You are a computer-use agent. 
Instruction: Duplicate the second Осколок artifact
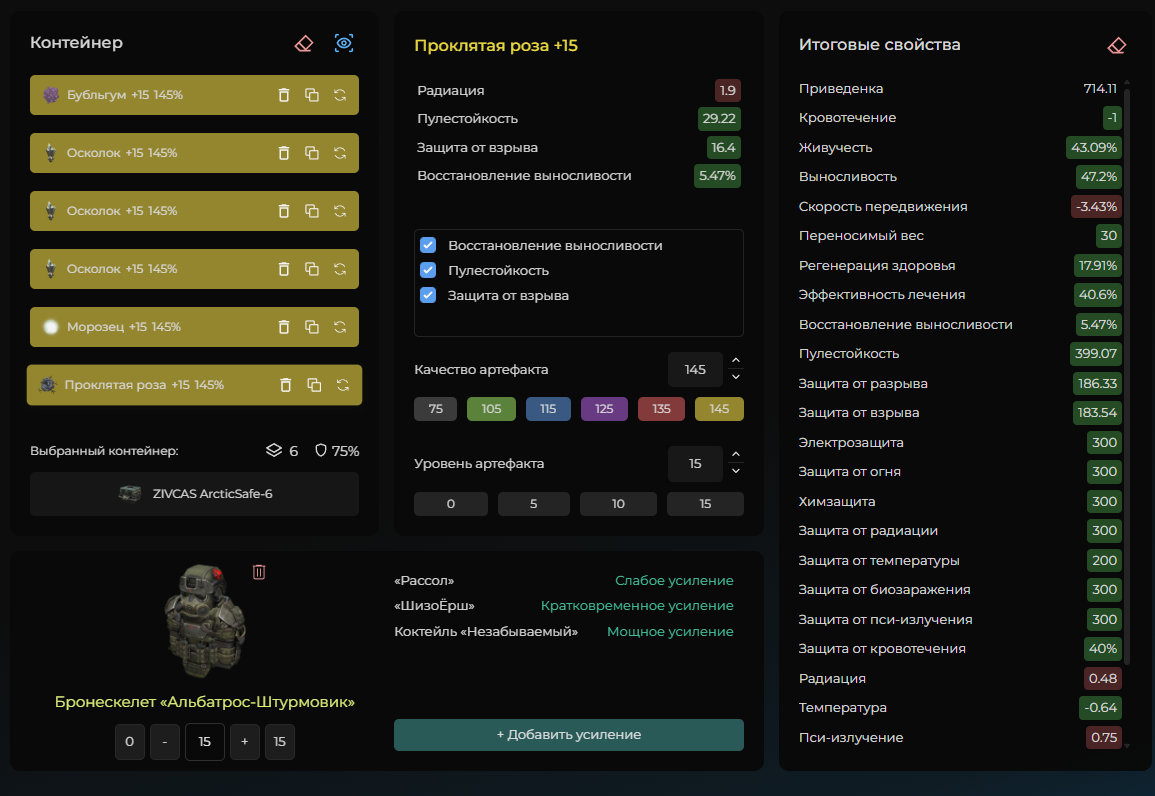tap(312, 211)
